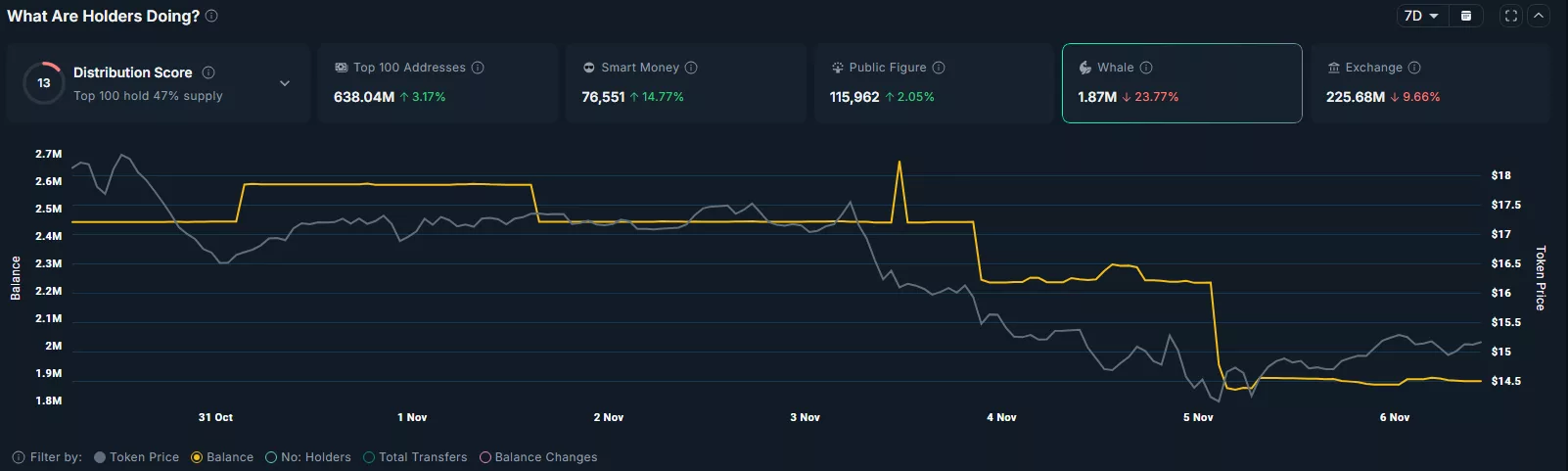Expand chart to fullscreen view
Viewport: 1568px width, 471px height.
tap(1511, 16)
